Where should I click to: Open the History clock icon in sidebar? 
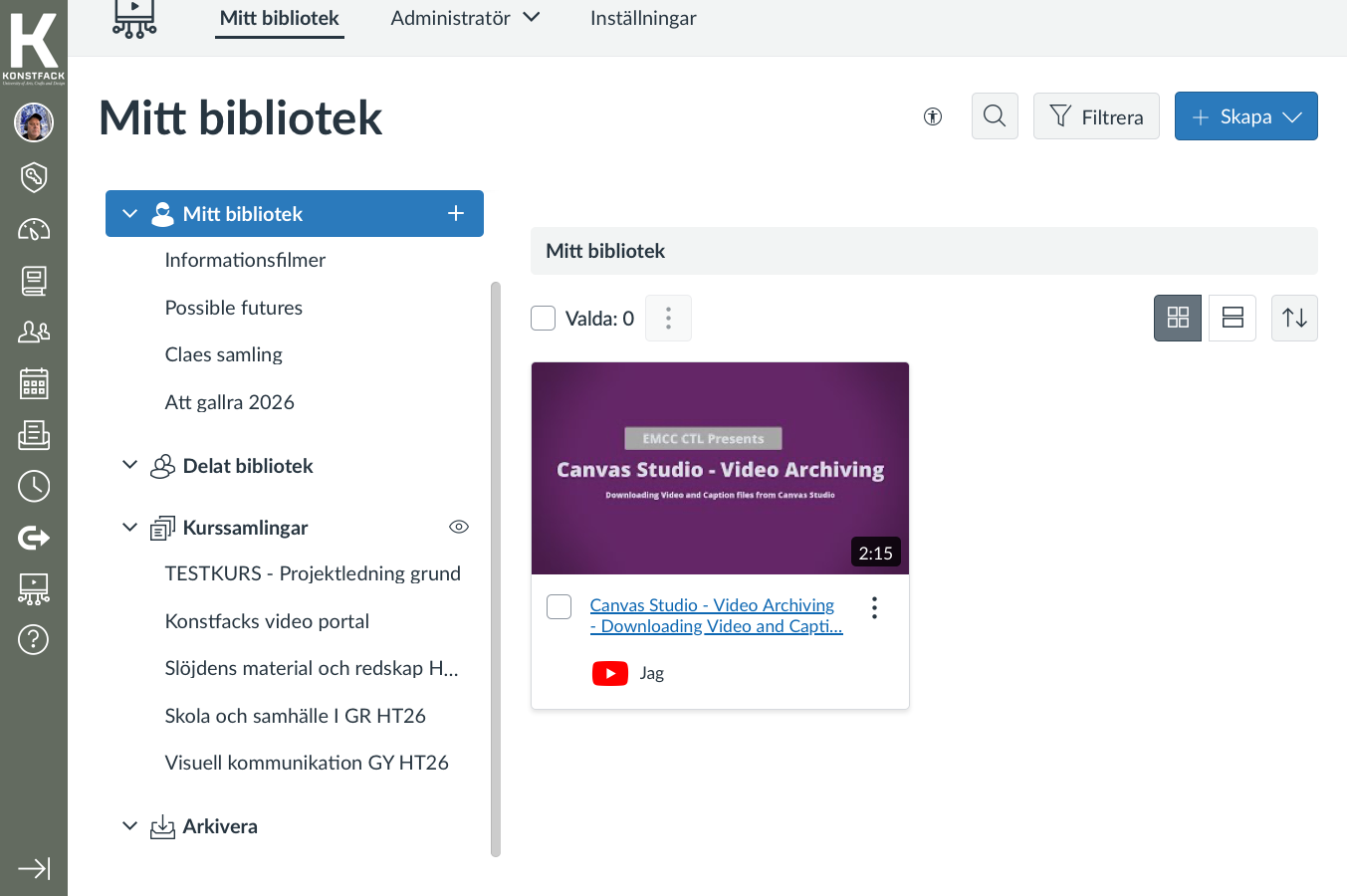pos(34,486)
